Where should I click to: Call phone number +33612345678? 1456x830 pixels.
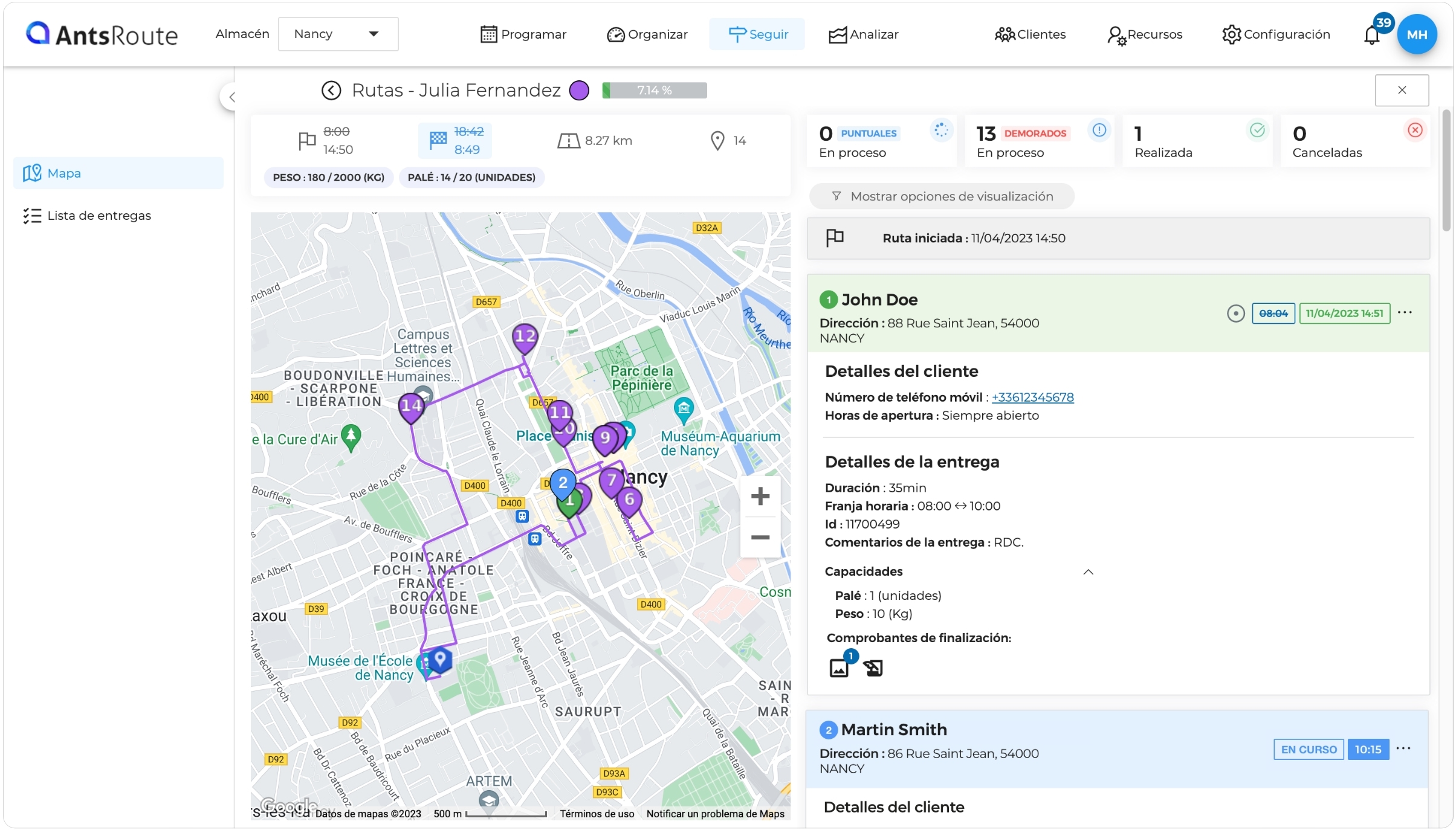[x=1032, y=397]
